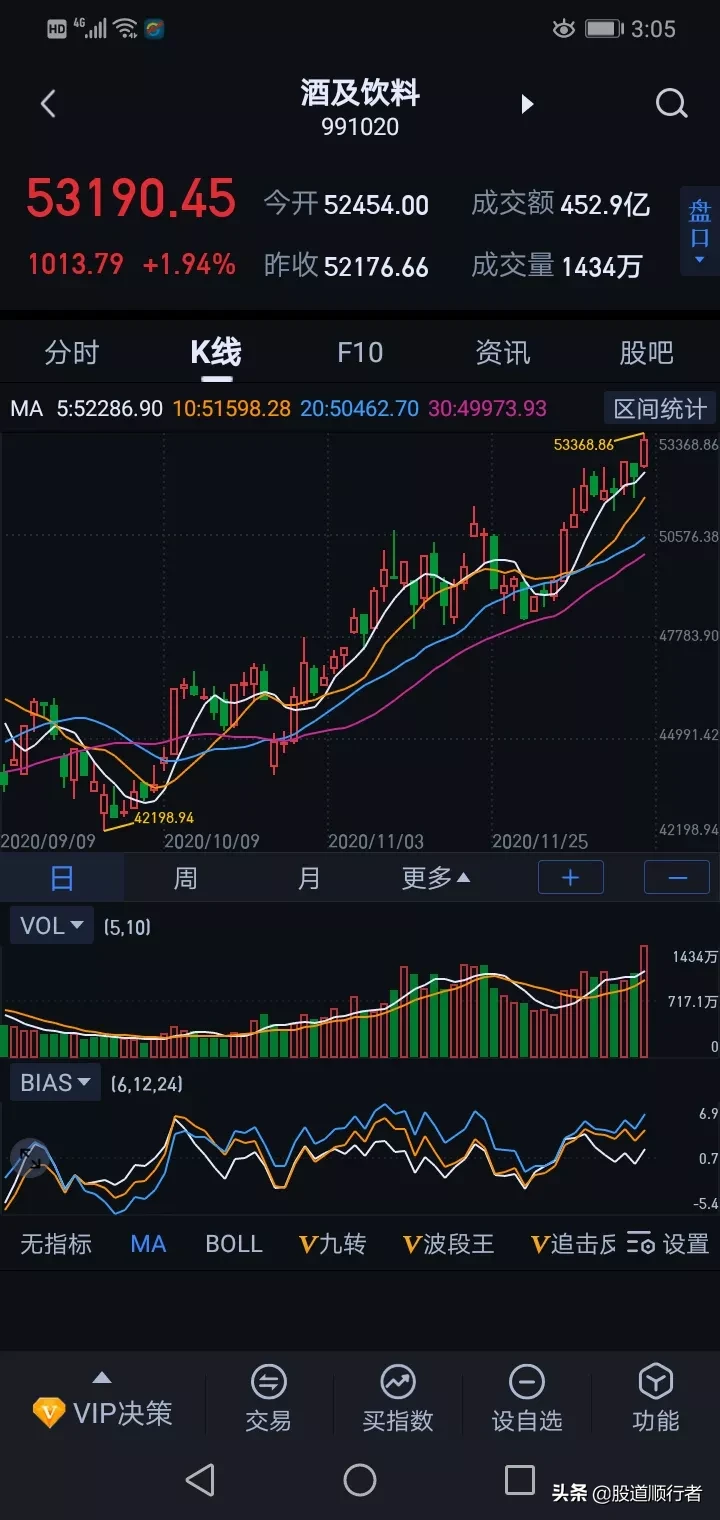Expand the 盘口 side panel
The height and width of the screenshot is (1520, 720).
(699, 230)
